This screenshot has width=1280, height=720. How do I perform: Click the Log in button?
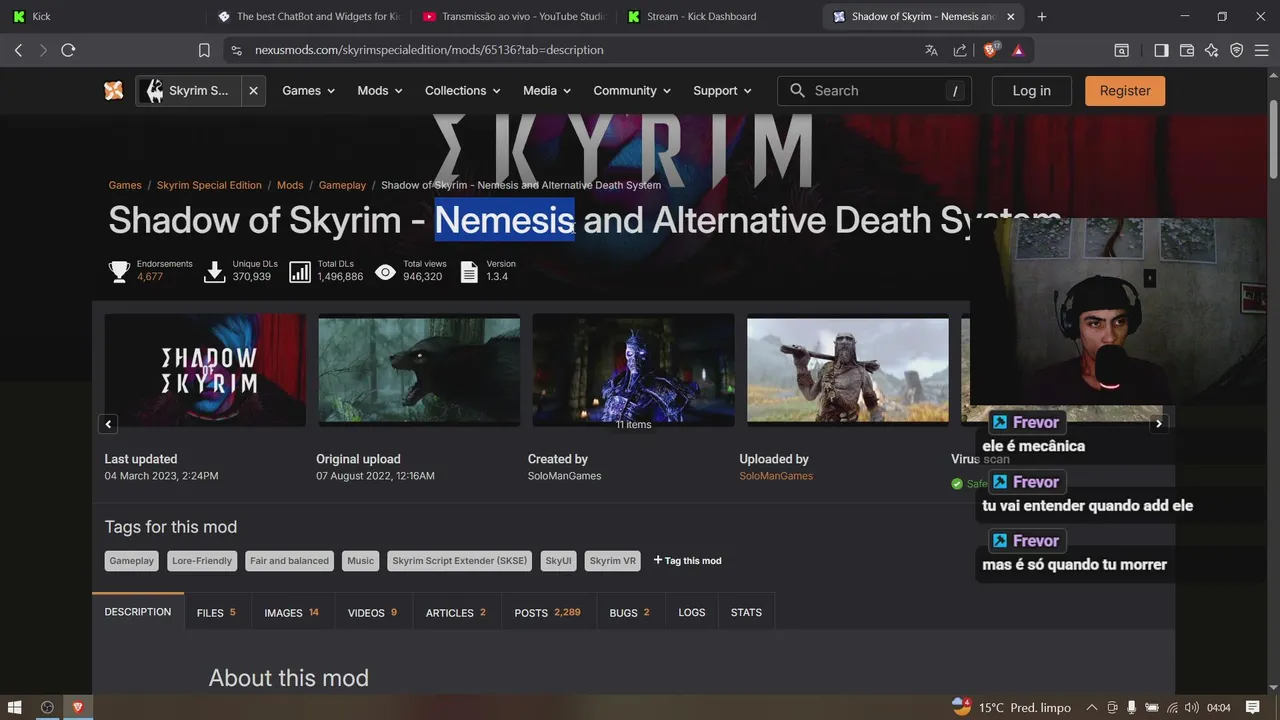click(x=1031, y=91)
